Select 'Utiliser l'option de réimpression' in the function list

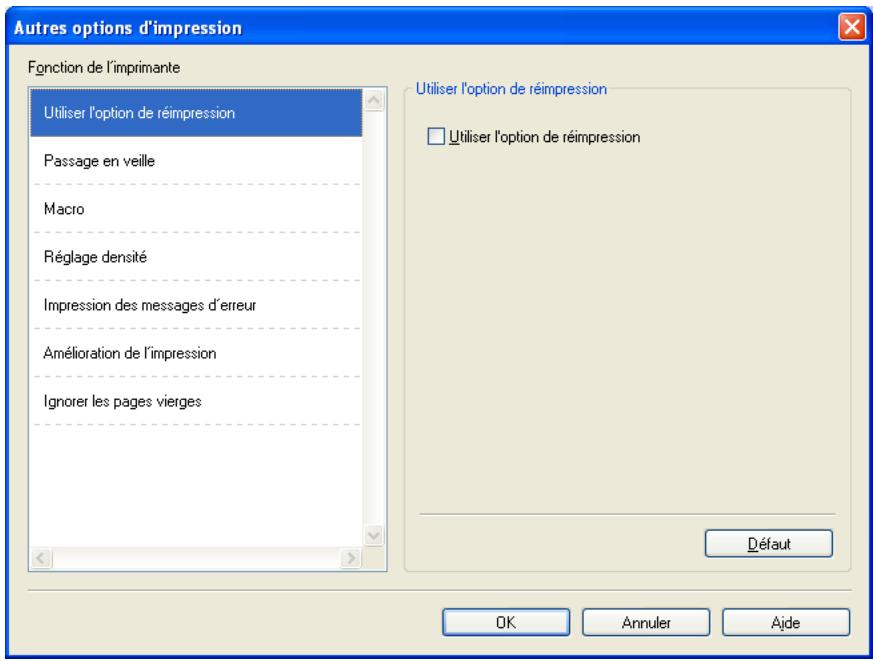(196, 113)
